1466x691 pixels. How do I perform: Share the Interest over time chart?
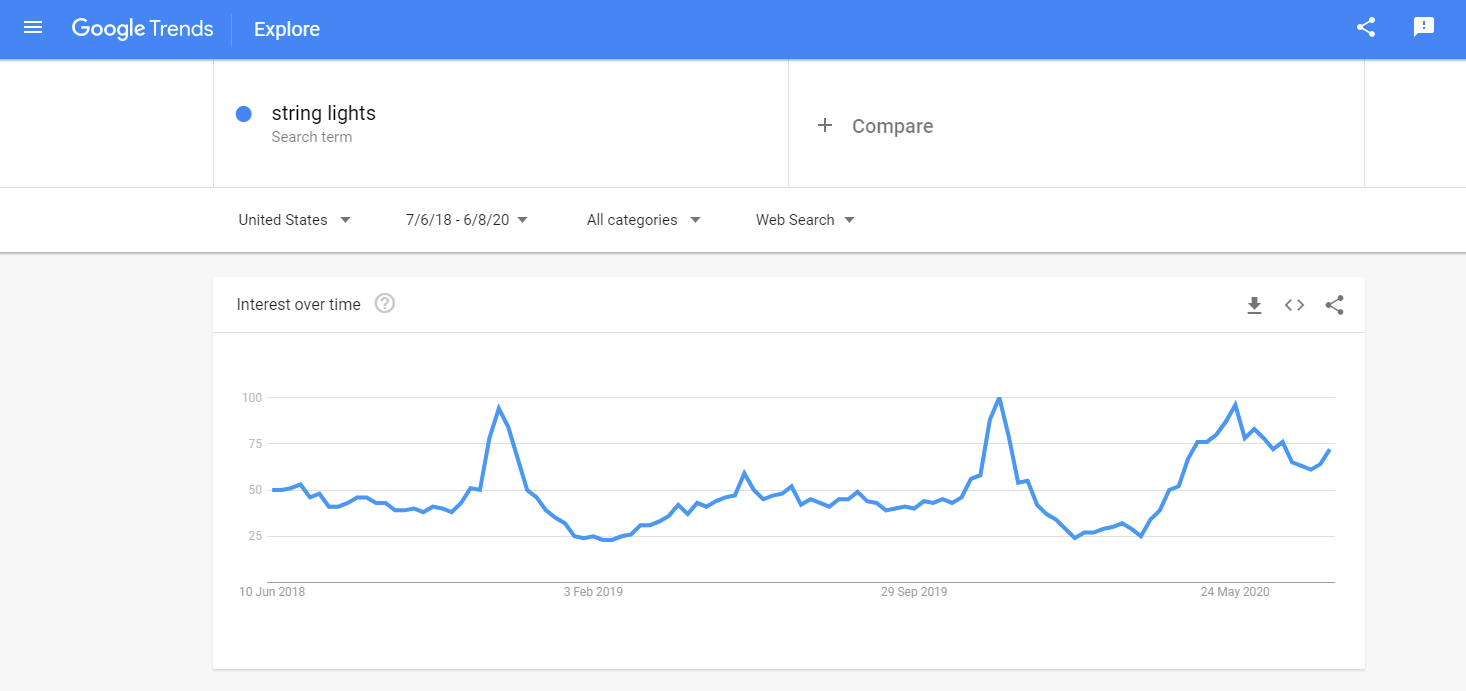tap(1334, 305)
